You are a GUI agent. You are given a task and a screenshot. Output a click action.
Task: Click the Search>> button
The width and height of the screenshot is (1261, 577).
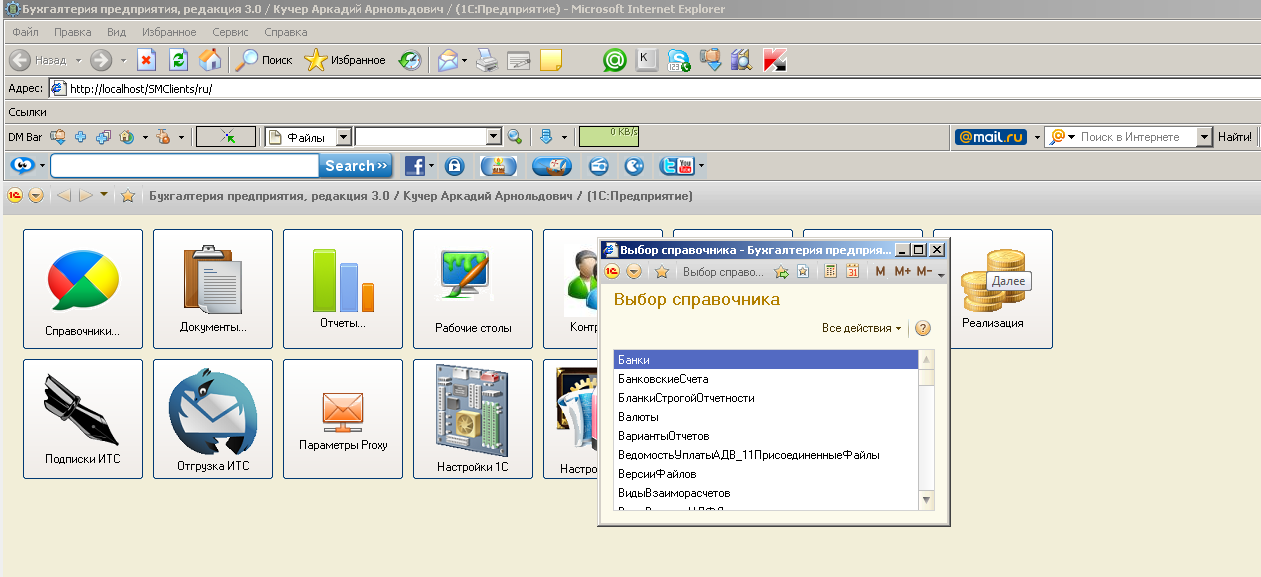pyautogui.click(x=357, y=166)
